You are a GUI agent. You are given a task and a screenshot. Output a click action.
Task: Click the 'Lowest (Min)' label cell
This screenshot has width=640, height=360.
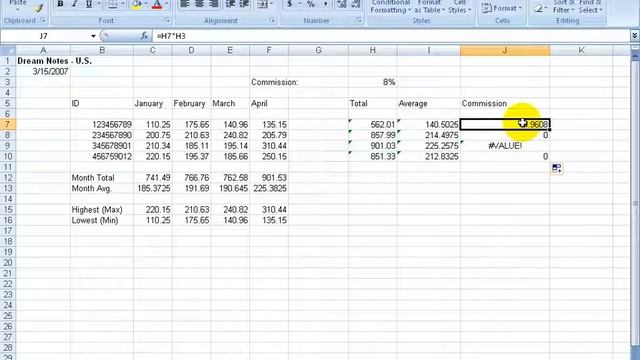(x=102, y=220)
